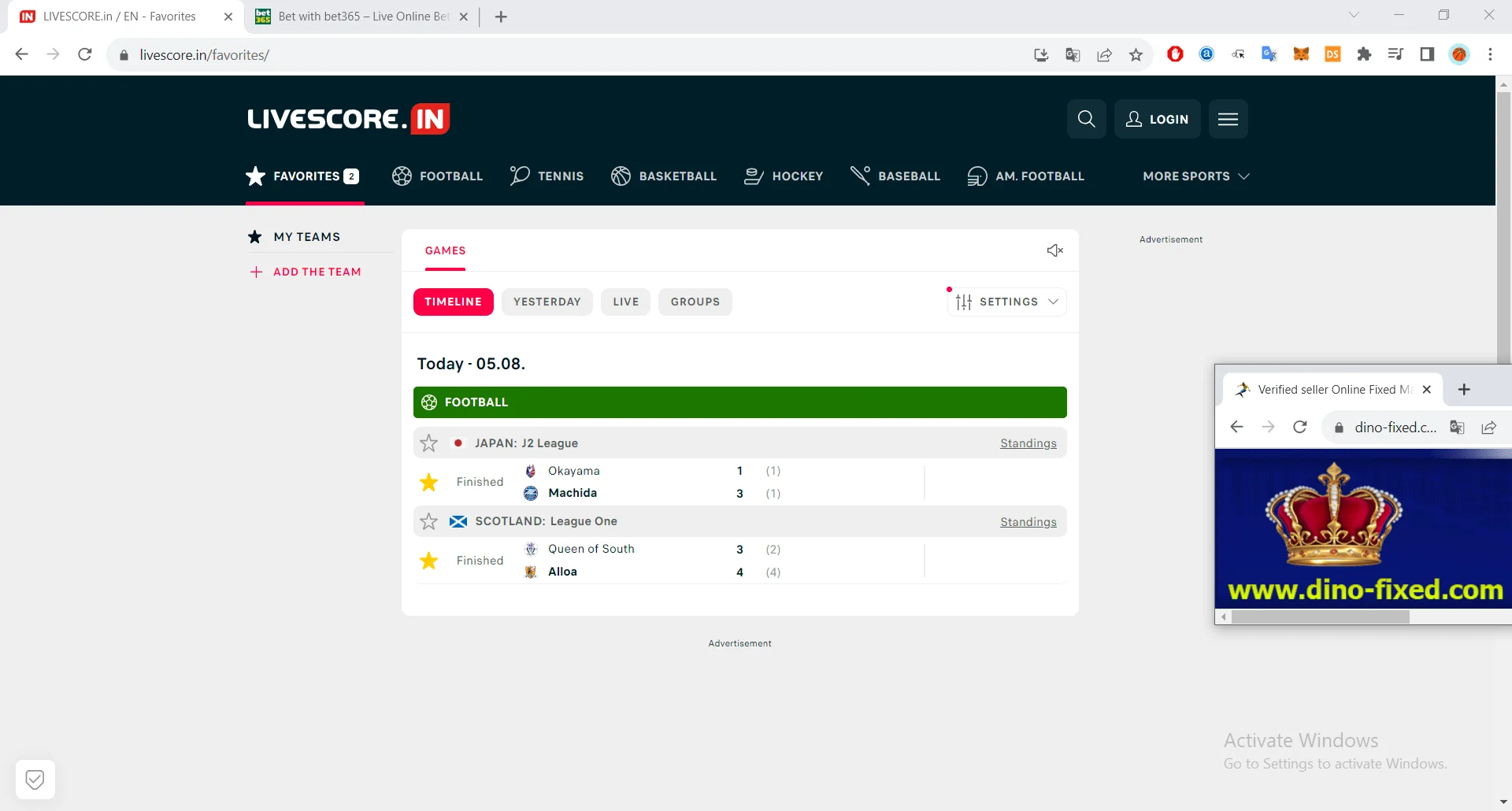1512x811 pixels.
Task: Click the popup's horizontal scrollbar
Action: (1320, 617)
